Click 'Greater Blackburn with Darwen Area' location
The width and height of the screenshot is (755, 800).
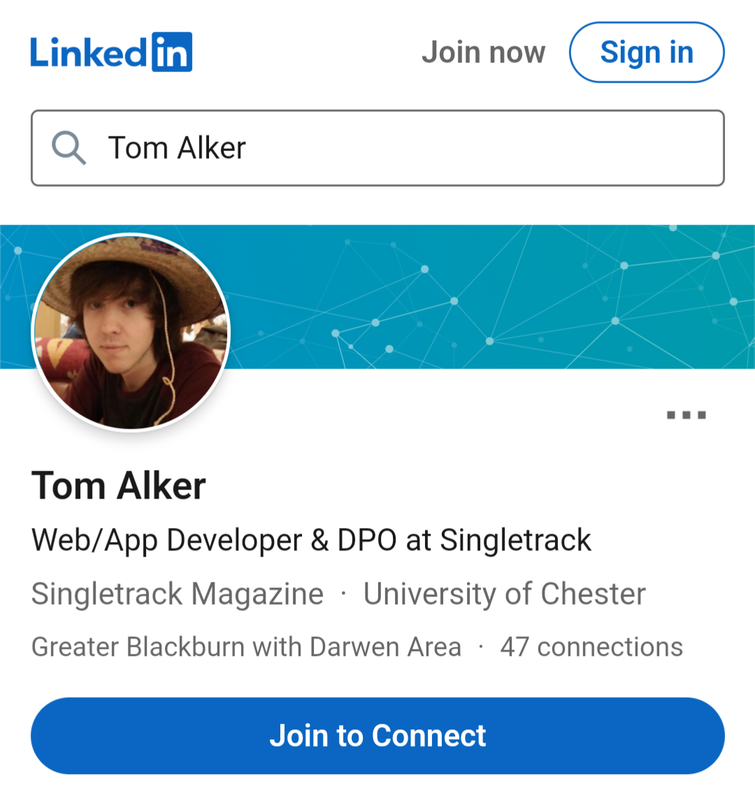click(x=246, y=647)
